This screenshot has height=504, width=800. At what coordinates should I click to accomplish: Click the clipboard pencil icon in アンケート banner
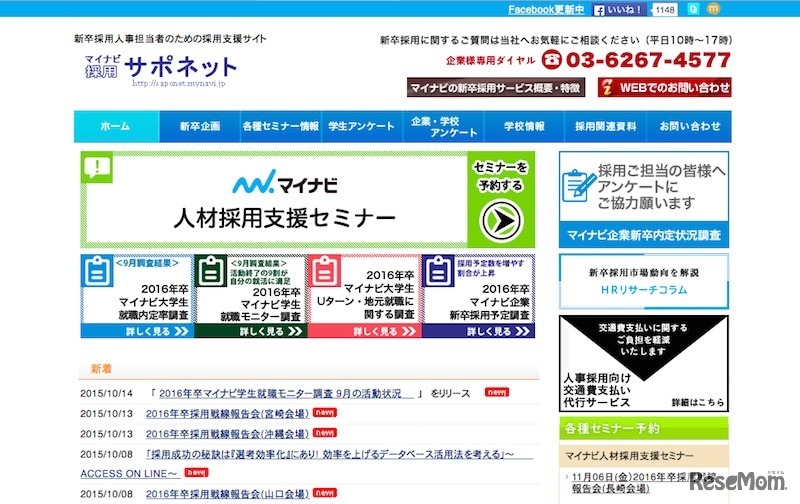(x=579, y=186)
